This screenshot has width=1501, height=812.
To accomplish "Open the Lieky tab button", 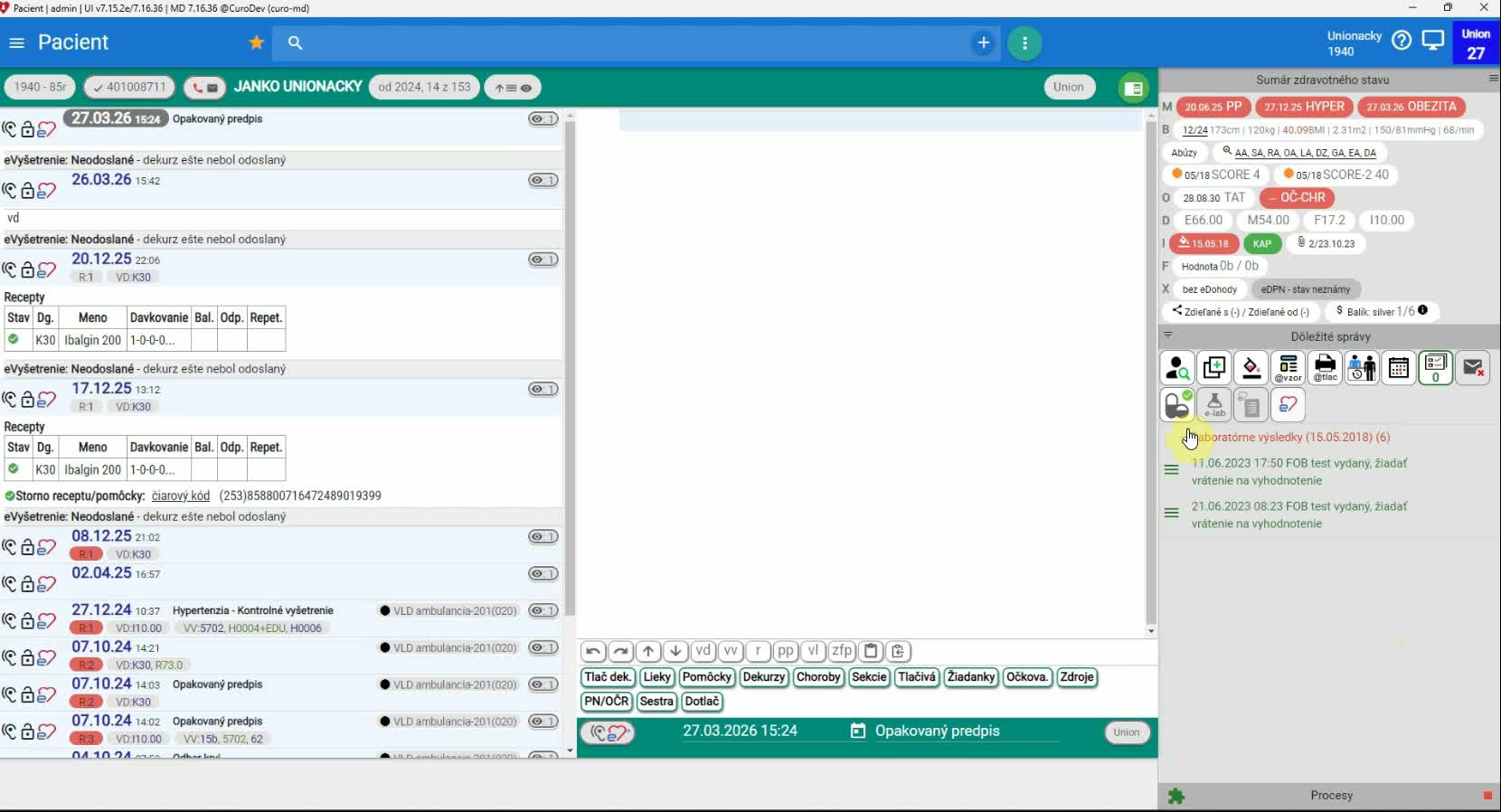I will (x=656, y=677).
